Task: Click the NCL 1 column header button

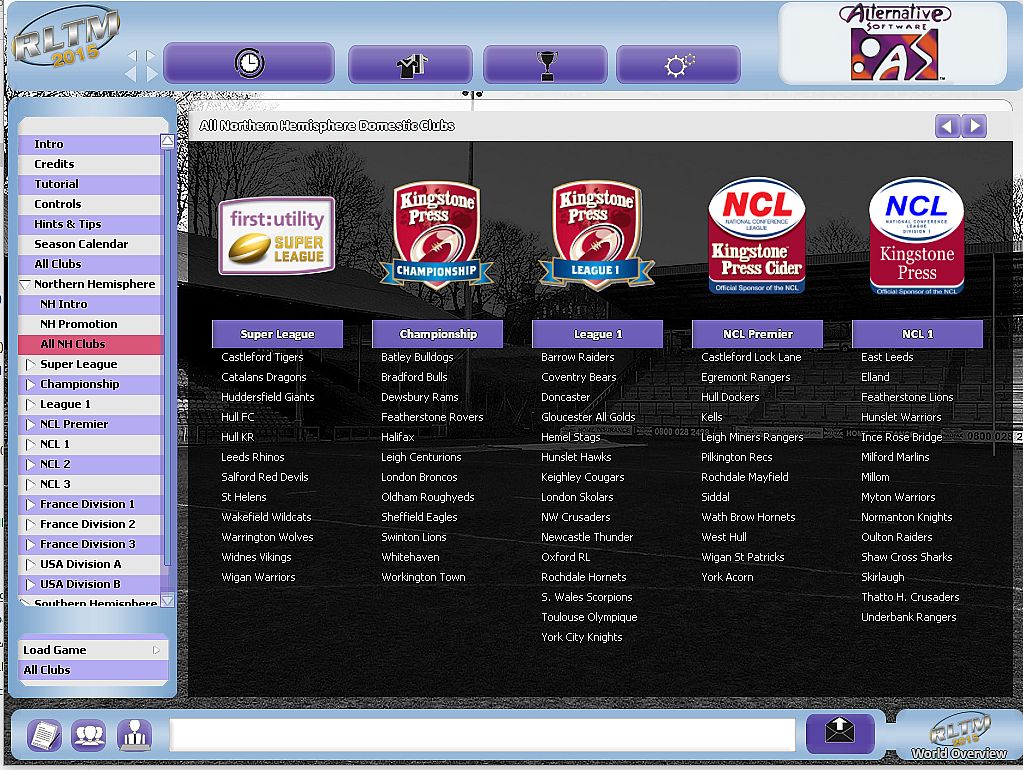Action: point(917,334)
